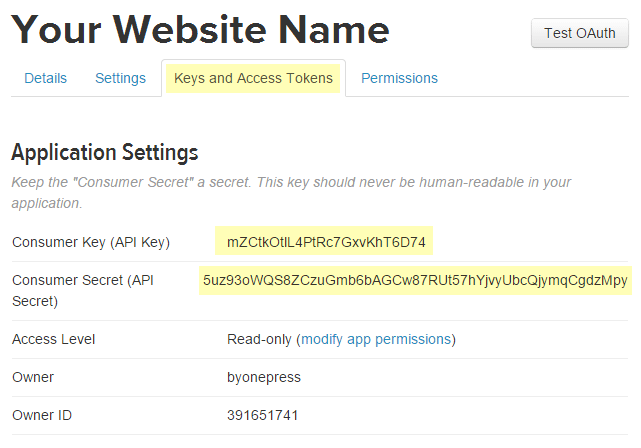
Task: Click the opening parenthesis before modify app permissions
Action: (298, 339)
